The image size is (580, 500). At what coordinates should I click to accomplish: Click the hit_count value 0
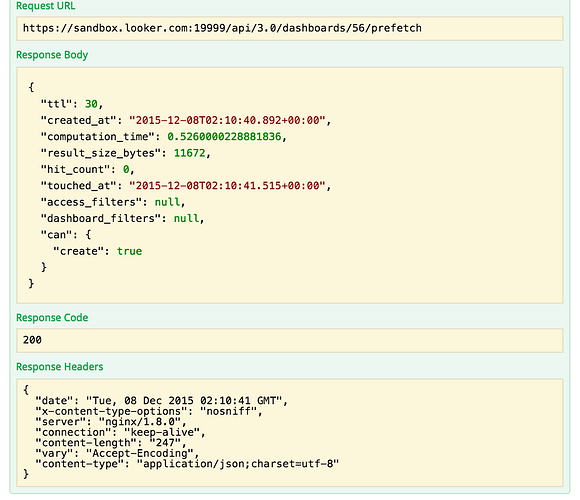point(126,169)
